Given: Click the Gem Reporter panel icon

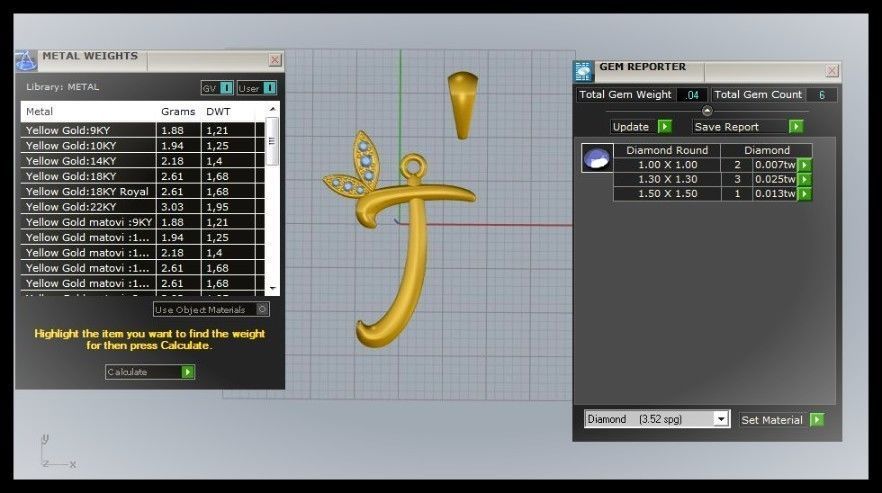Looking at the screenshot, I should [583, 71].
